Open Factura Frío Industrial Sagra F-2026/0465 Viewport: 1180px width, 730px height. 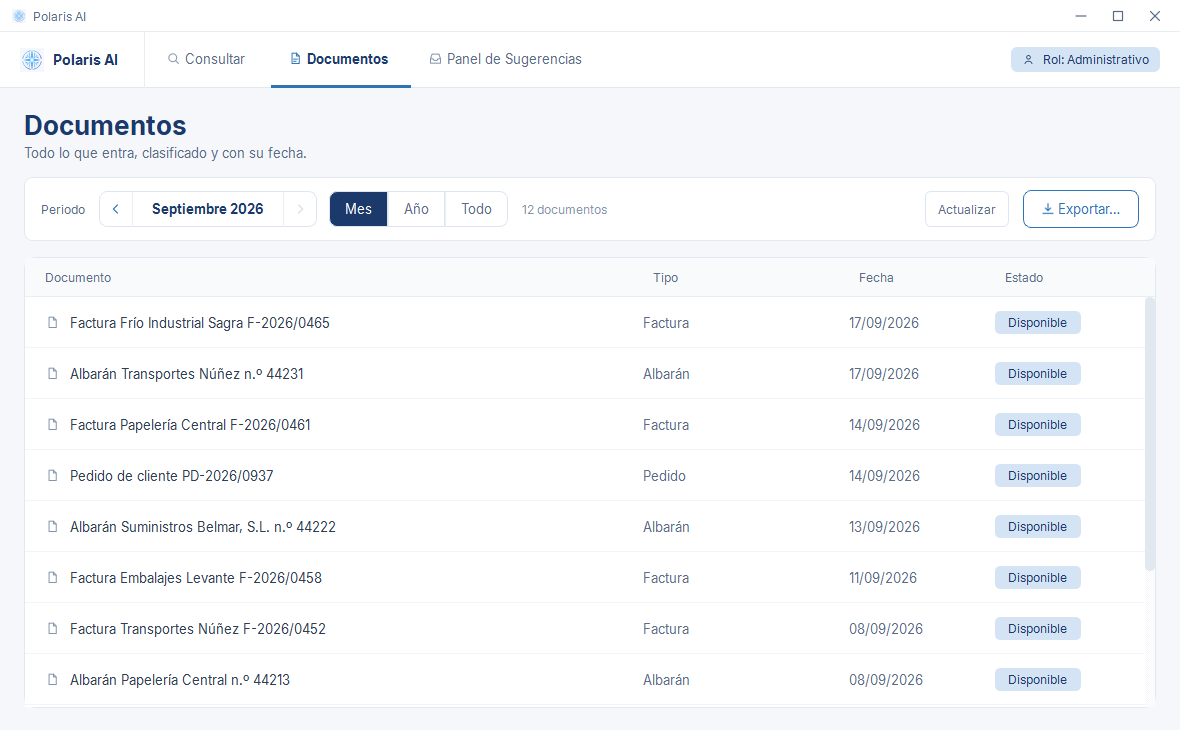pyautogui.click(x=199, y=323)
